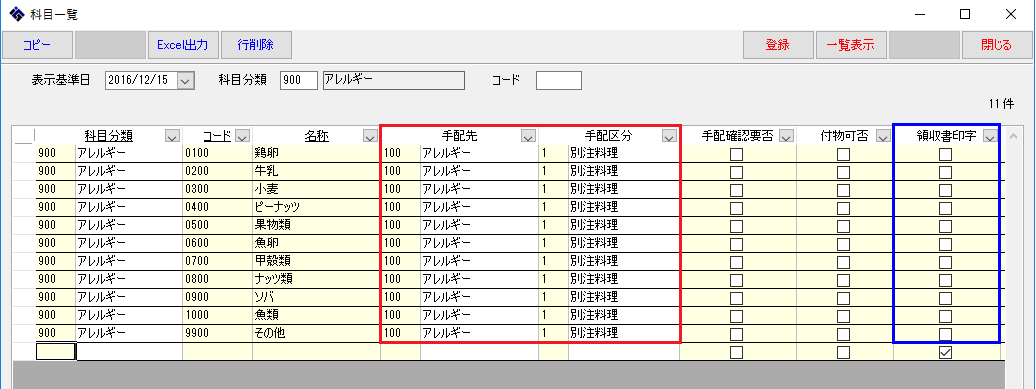This screenshot has width=1036, height=389.
Task: Click the empty first cell of new row
Action: tap(56, 352)
